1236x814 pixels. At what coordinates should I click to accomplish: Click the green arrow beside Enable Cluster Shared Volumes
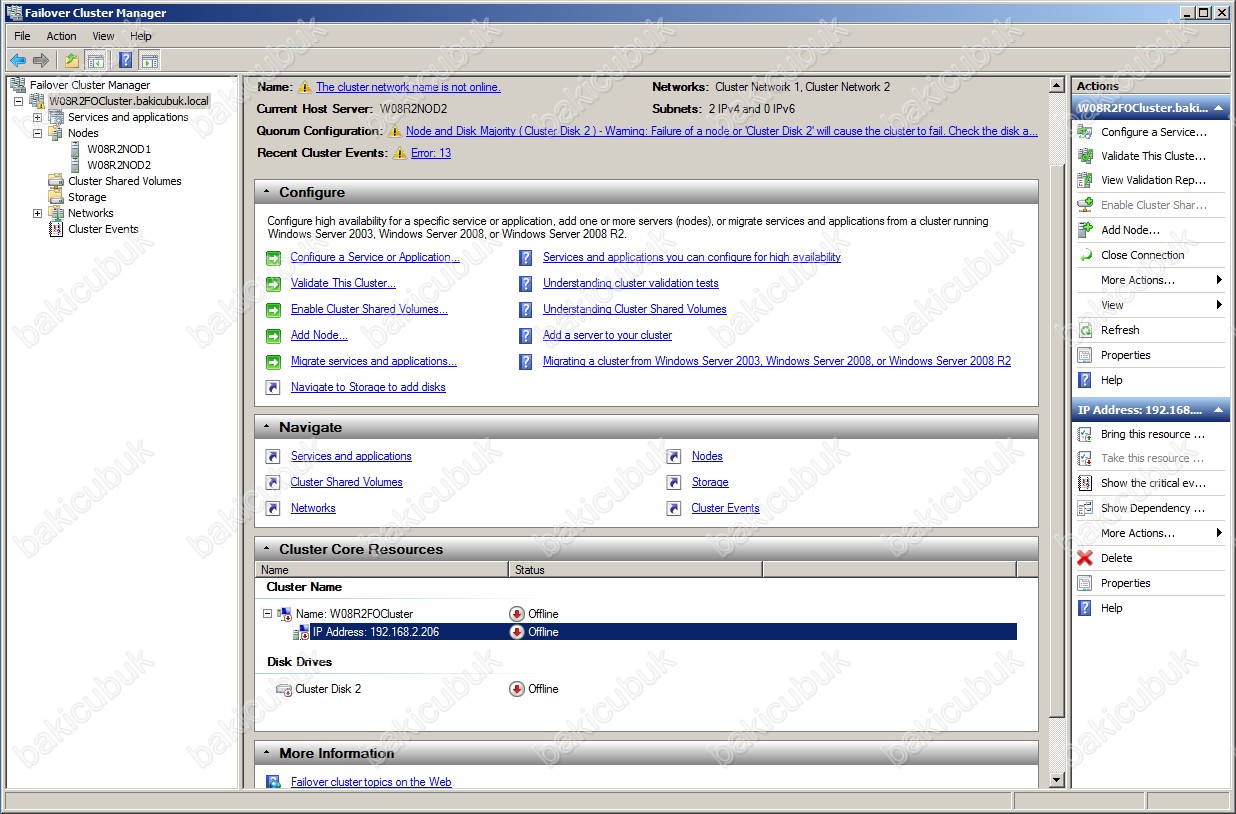[274, 310]
